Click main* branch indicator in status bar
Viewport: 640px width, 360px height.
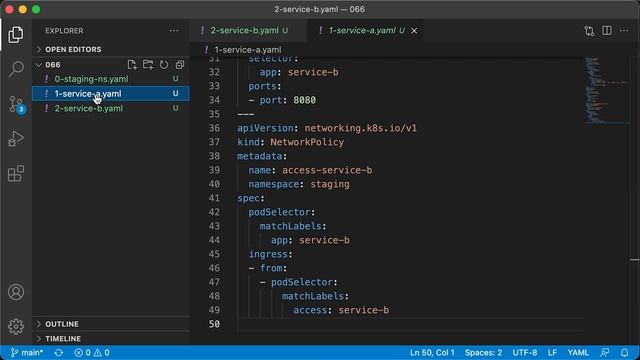click(x=27, y=353)
